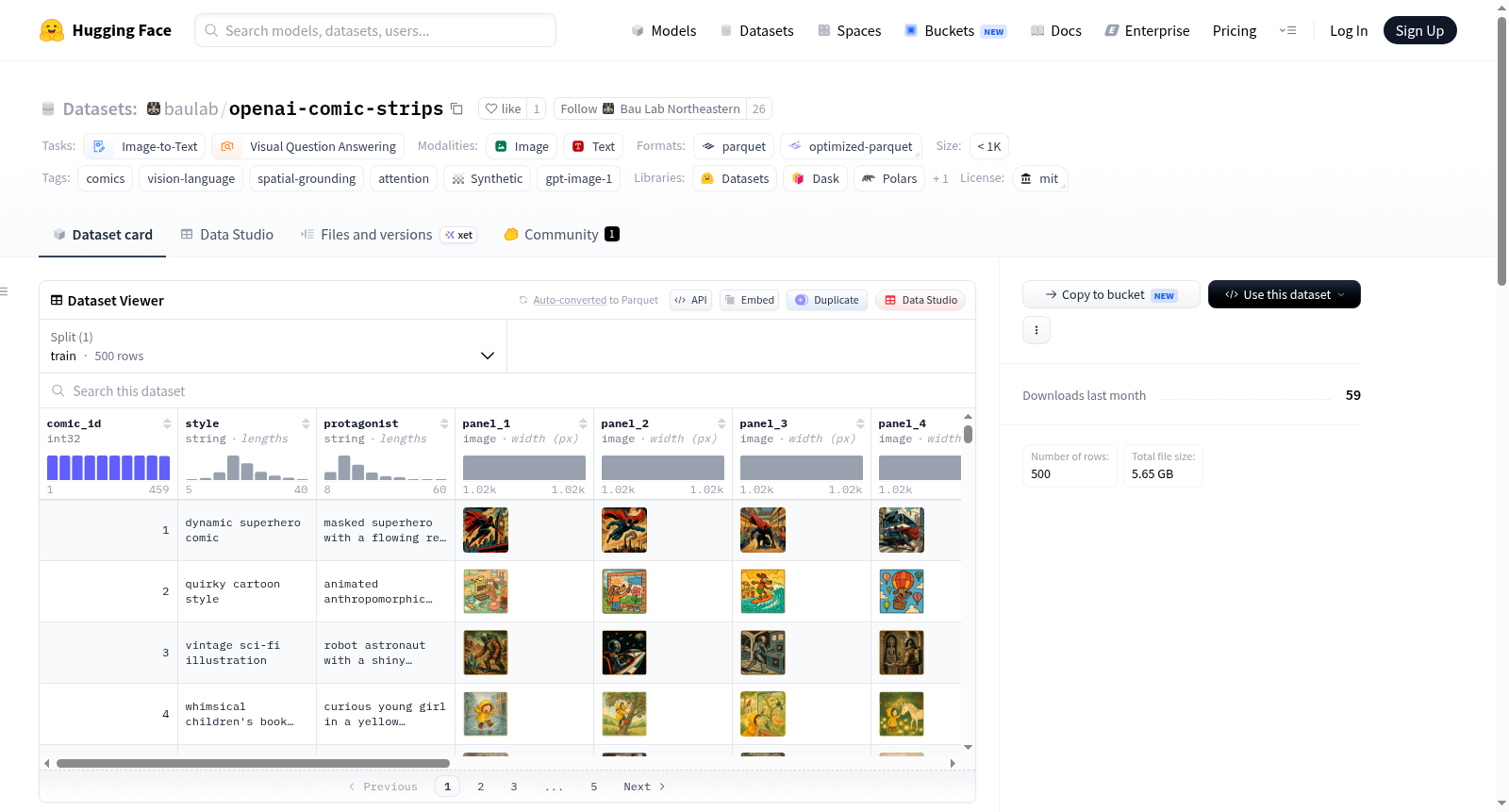
Task: Show the +1 additional libraries
Action: click(940, 179)
